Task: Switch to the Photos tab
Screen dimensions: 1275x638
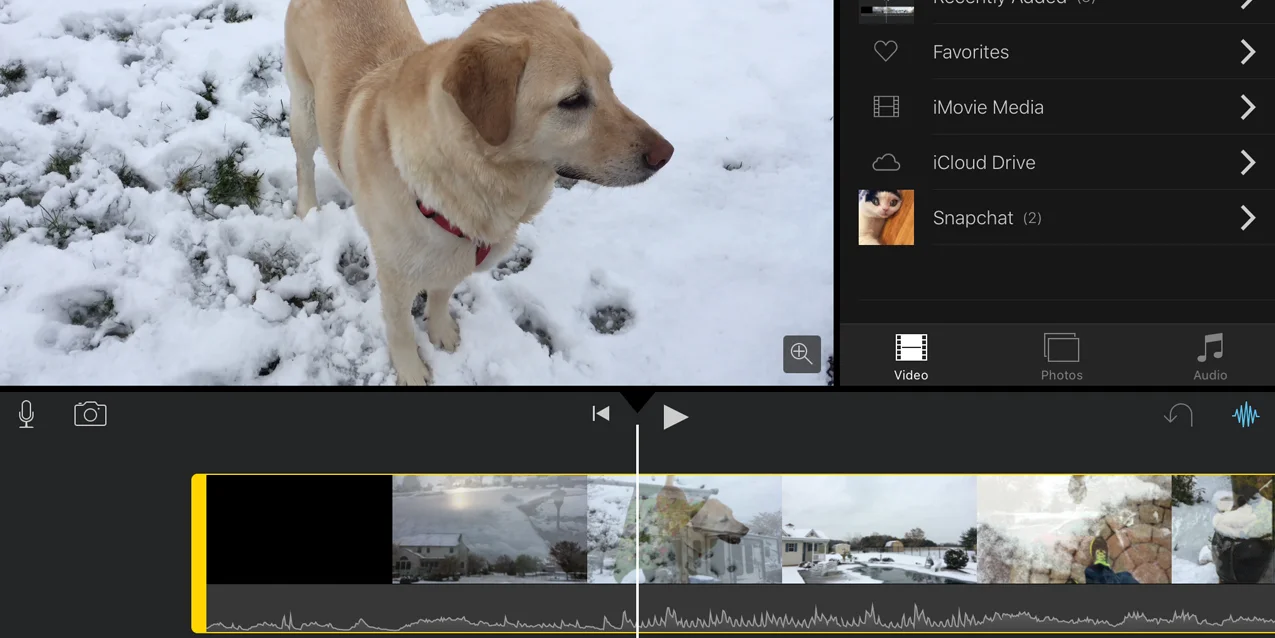Action: [1061, 357]
